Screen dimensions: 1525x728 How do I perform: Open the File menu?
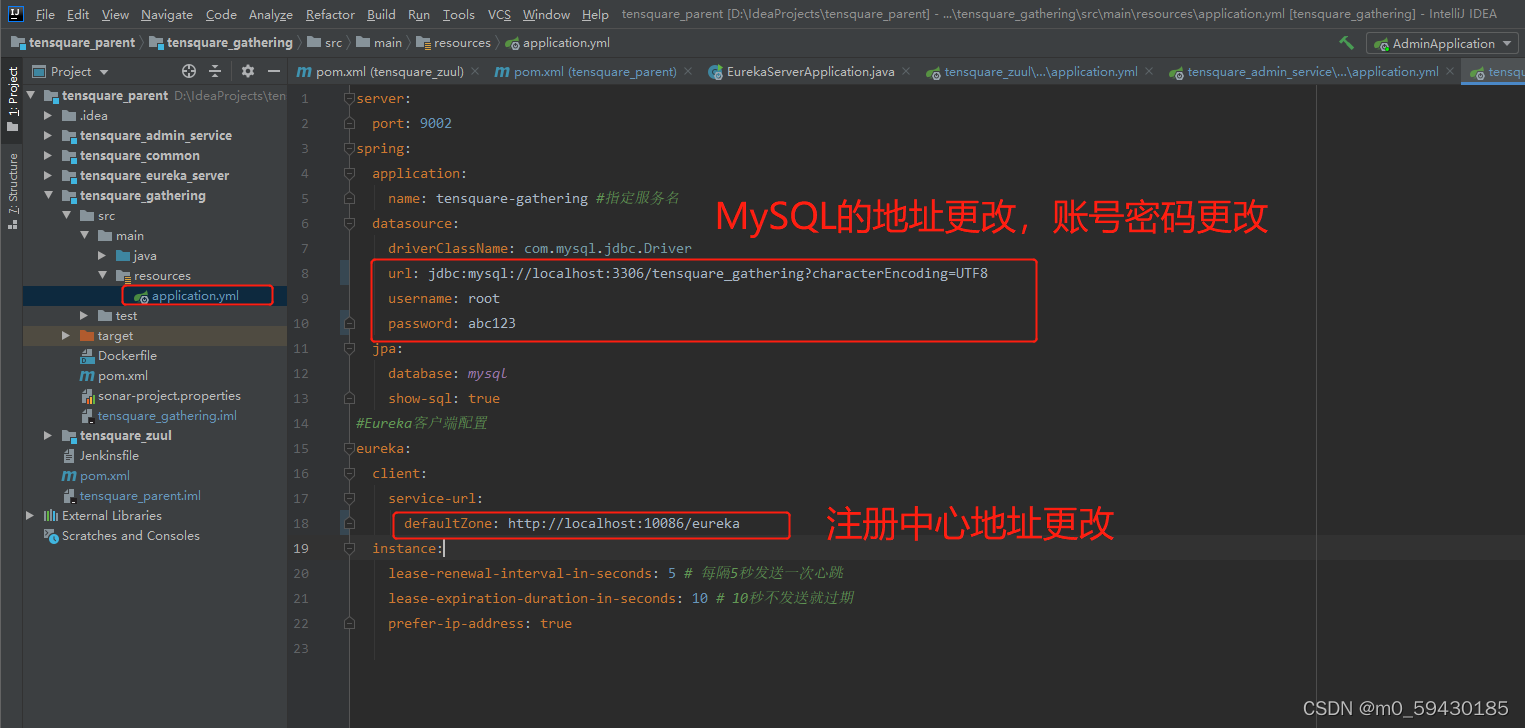pyautogui.click(x=45, y=14)
